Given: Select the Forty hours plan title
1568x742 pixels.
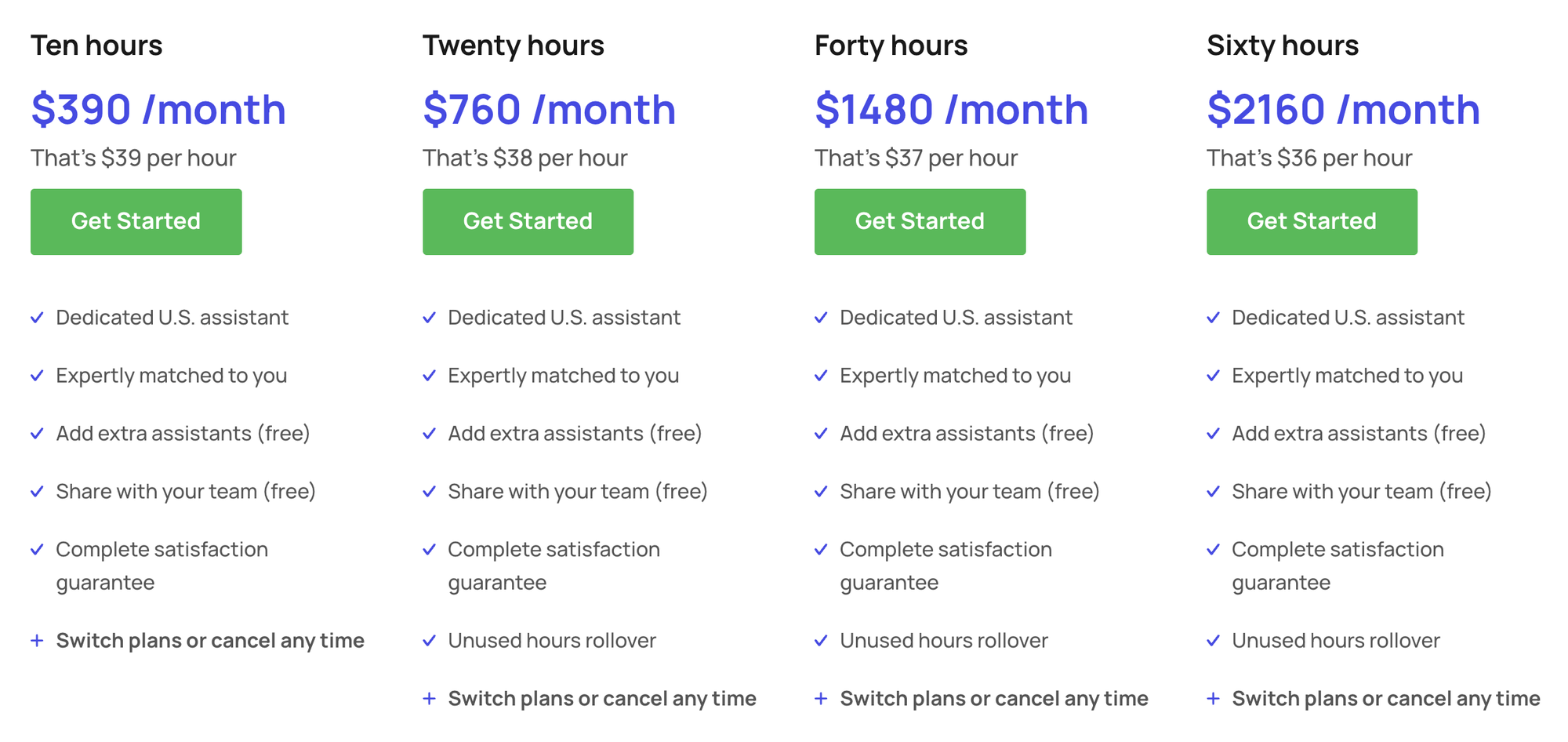Looking at the screenshot, I should point(891,45).
